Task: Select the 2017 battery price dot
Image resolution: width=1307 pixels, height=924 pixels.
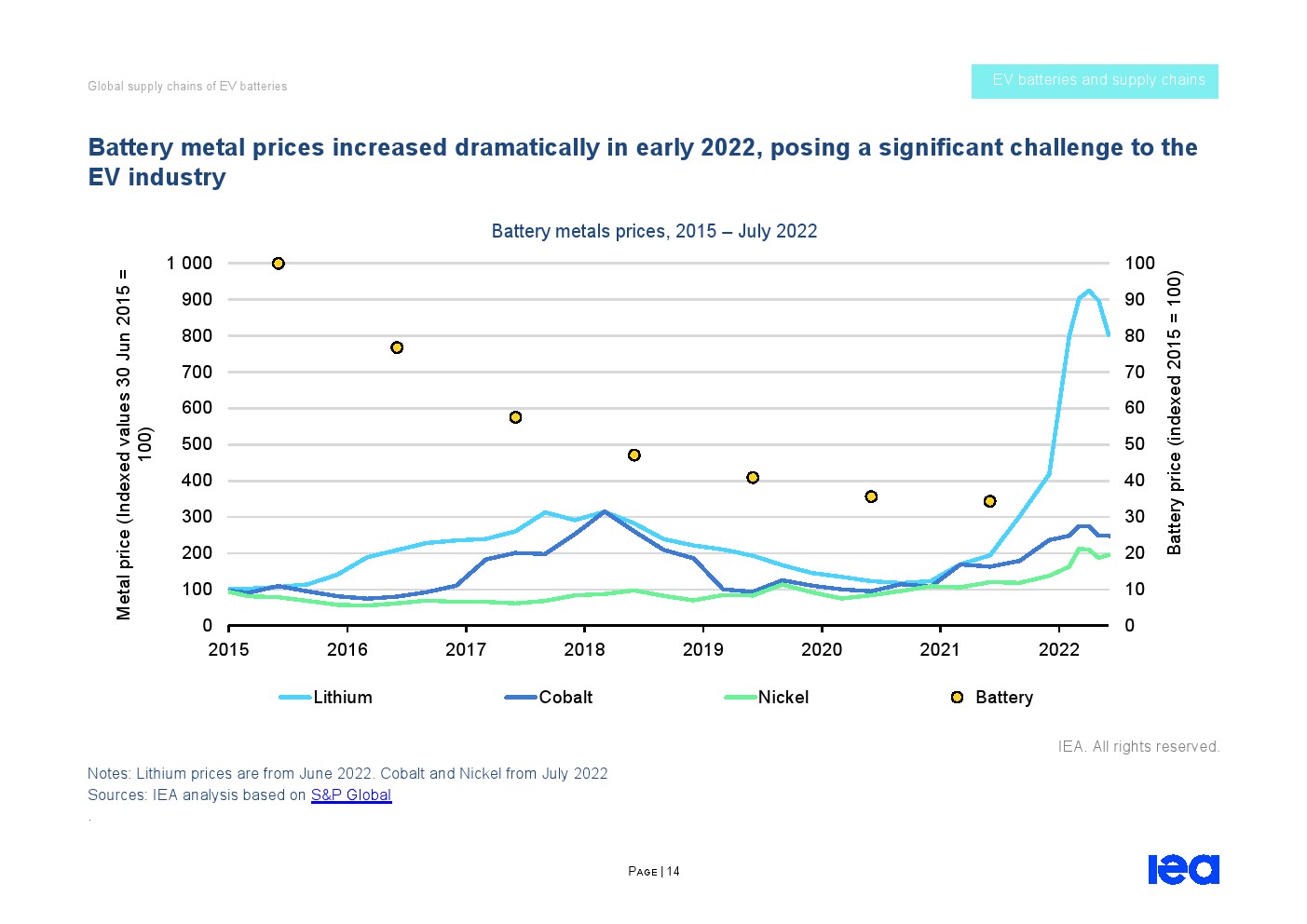Action: click(515, 417)
